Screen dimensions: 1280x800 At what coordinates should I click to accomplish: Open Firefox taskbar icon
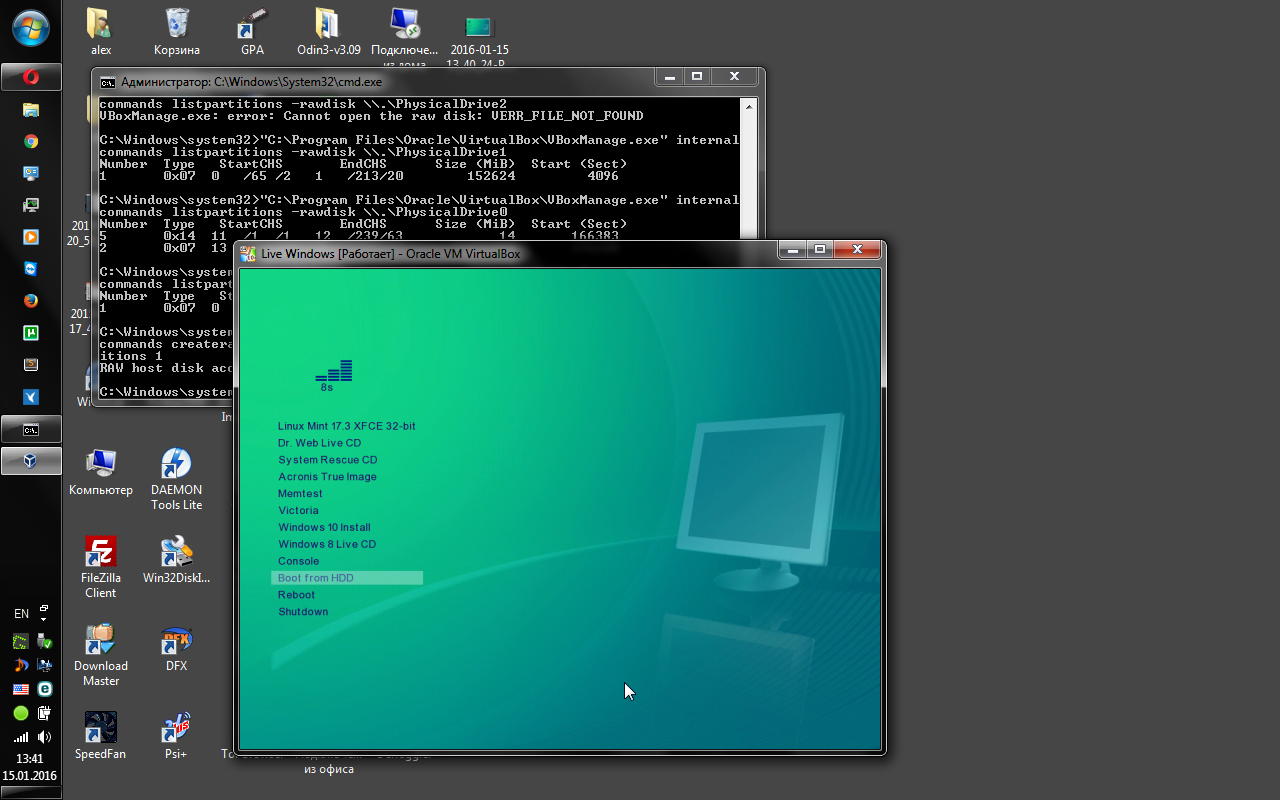click(31, 300)
